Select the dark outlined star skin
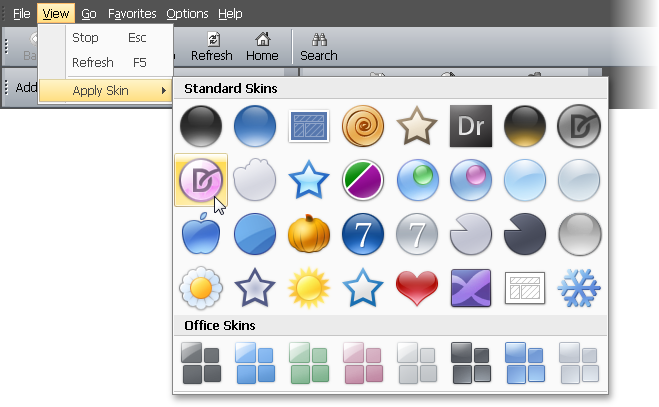Image resolution: width=659 pixels, height=407 pixels. pyautogui.click(x=255, y=288)
